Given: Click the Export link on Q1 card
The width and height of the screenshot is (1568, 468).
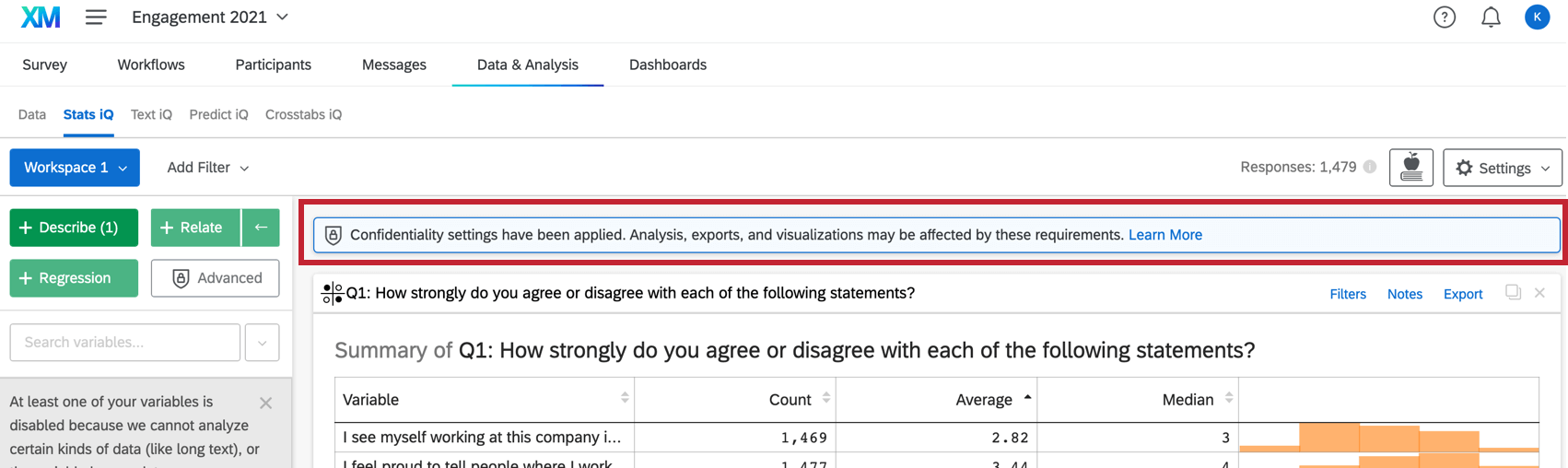Looking at the screenshot, I should tap(1463, 294).
